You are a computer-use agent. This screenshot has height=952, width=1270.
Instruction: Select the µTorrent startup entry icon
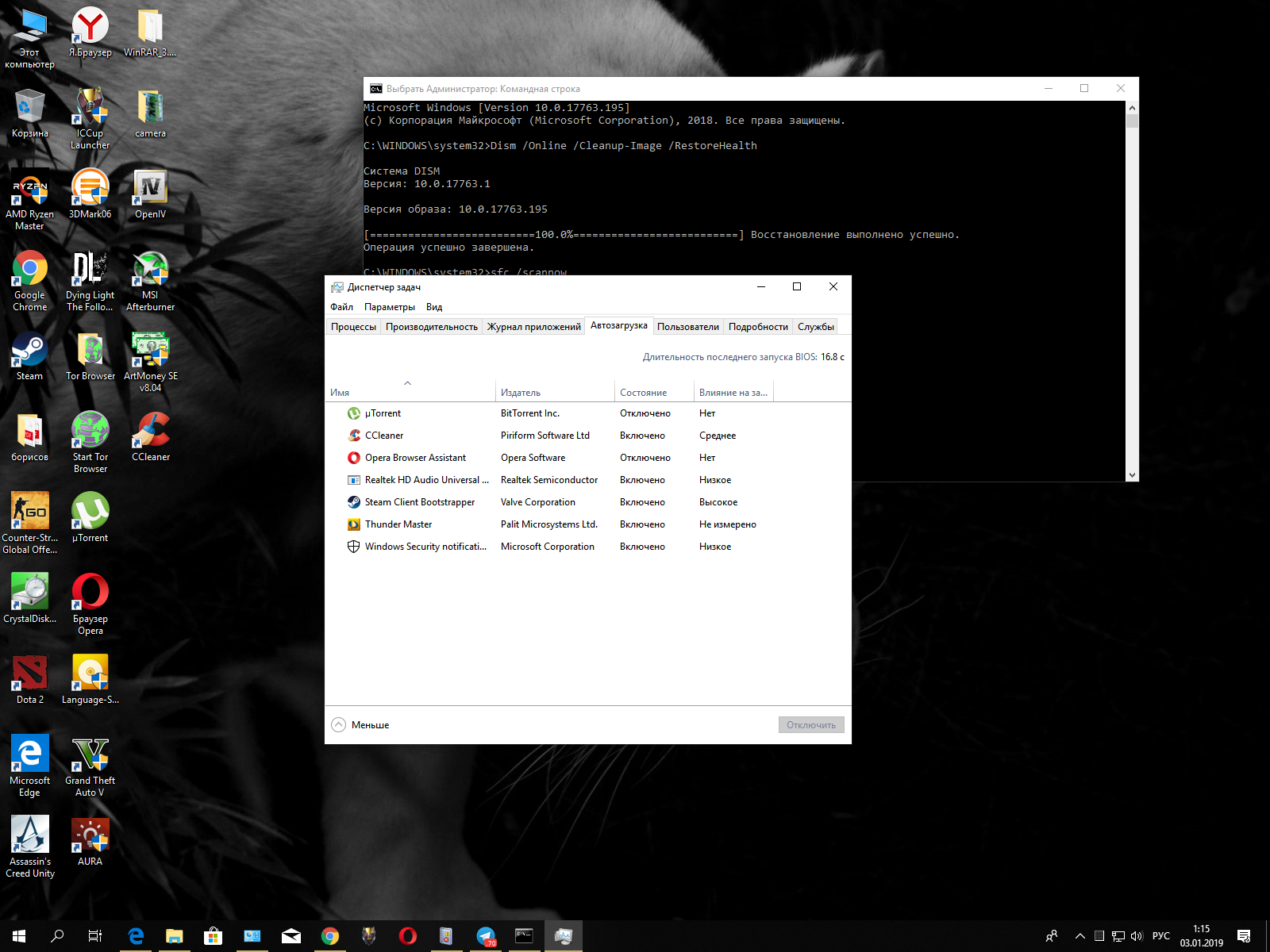pos(354,413)
